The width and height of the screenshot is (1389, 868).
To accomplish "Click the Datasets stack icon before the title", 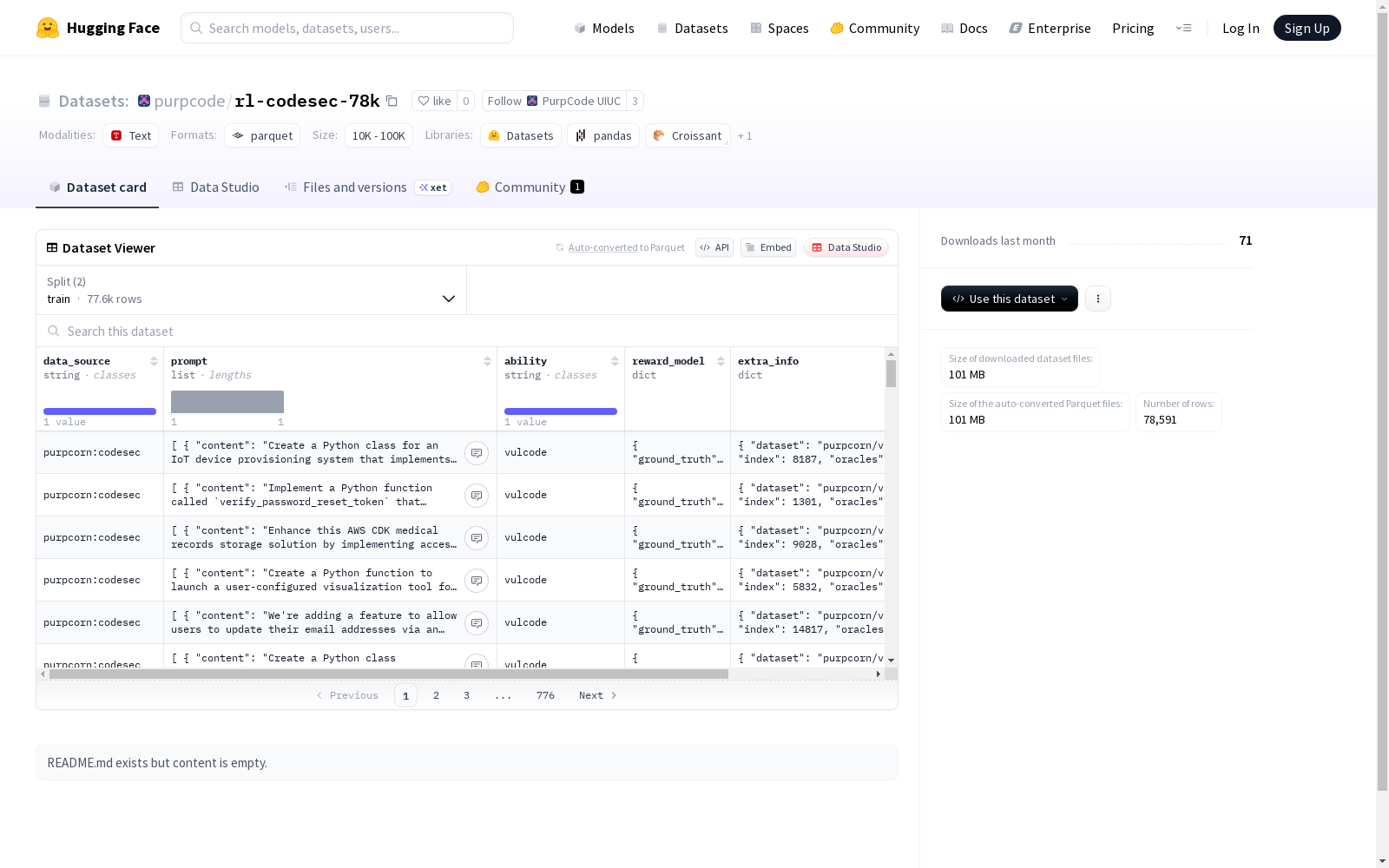I will (x=44, y=102).
